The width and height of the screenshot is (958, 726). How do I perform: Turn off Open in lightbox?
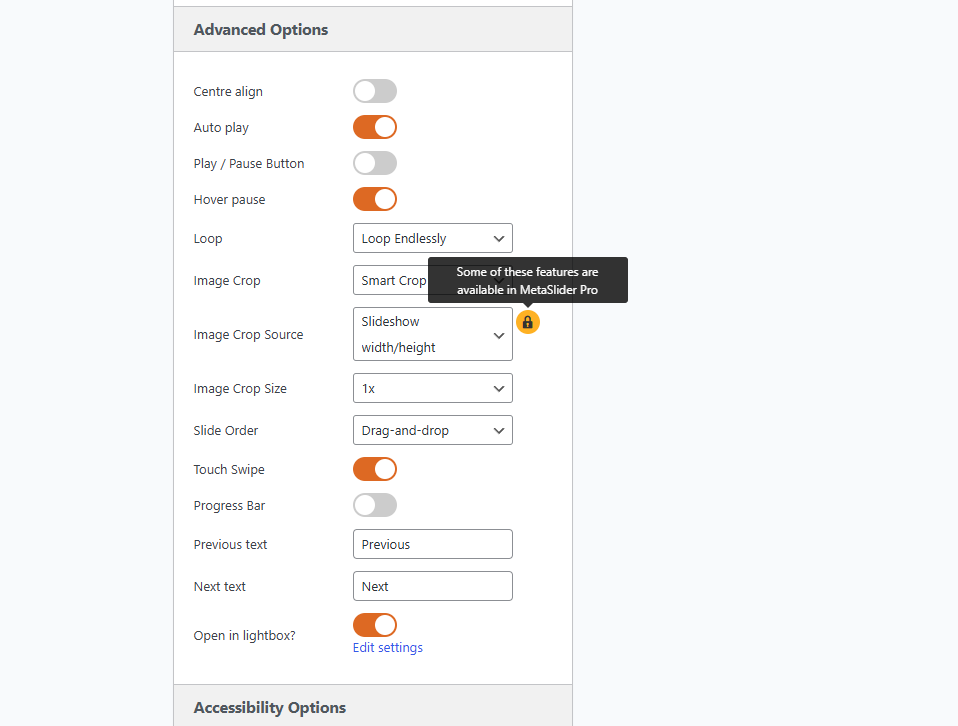[x=375, y=625]
